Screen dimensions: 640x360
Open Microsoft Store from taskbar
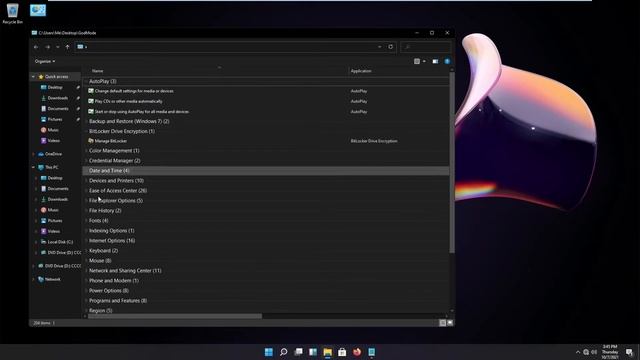click(x=342, y=352)
